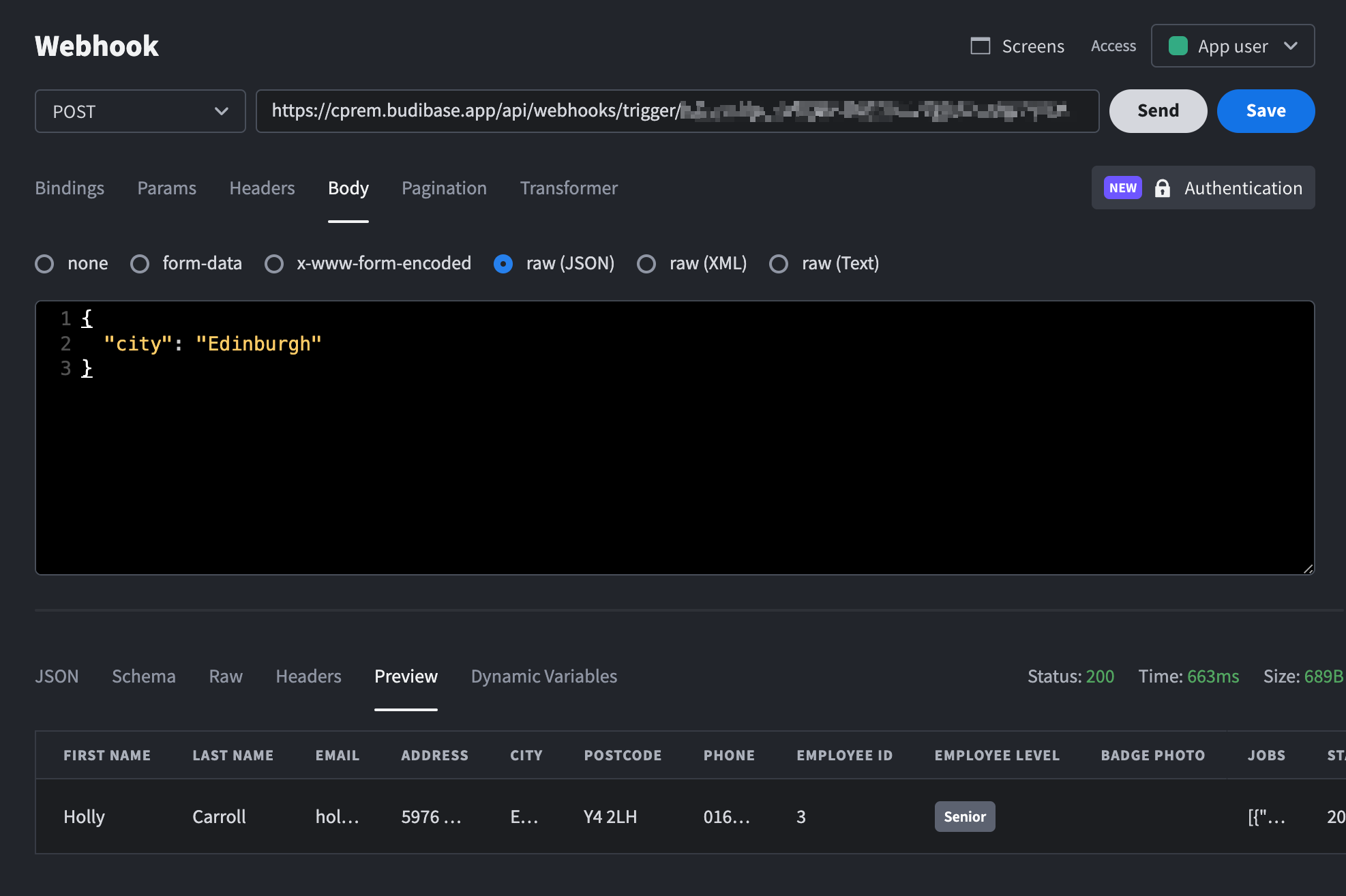Click the NEW badge beside Authentication
Viewport: 1346px width, 896px height.
1122,188
